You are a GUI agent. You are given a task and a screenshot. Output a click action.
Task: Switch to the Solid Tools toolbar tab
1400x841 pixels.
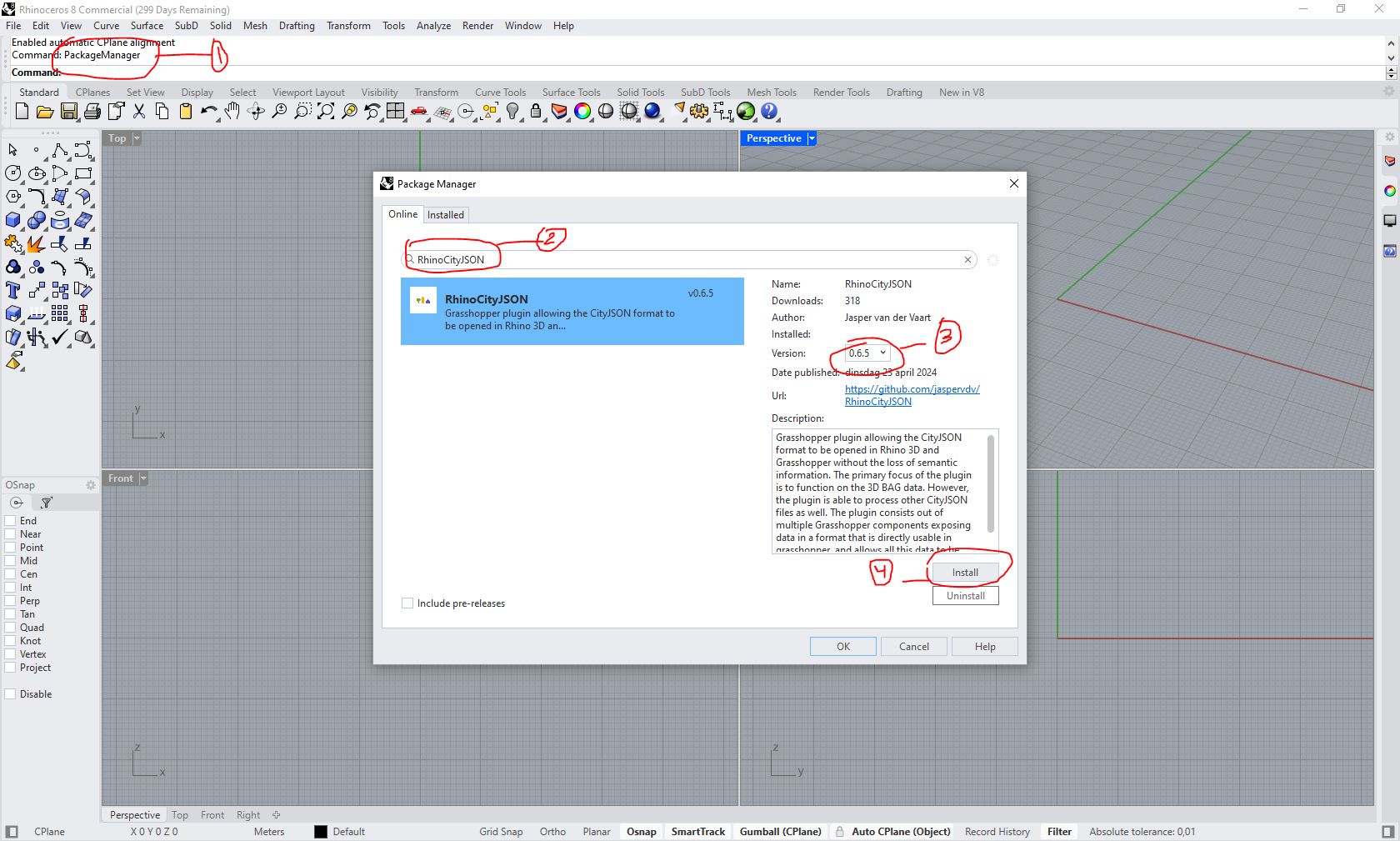click(640, 92)
